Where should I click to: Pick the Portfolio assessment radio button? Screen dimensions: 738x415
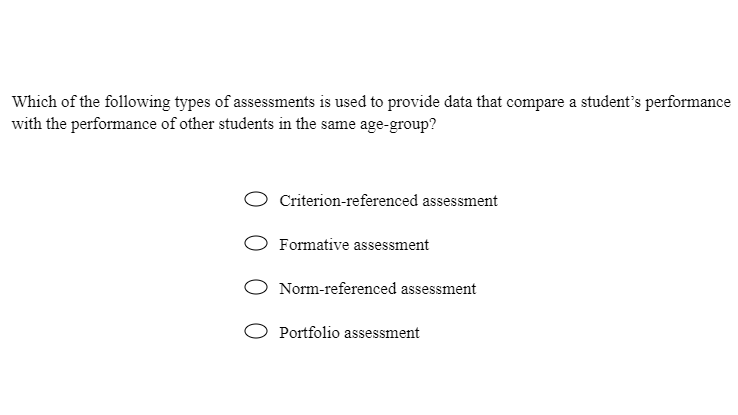point(256,331)
